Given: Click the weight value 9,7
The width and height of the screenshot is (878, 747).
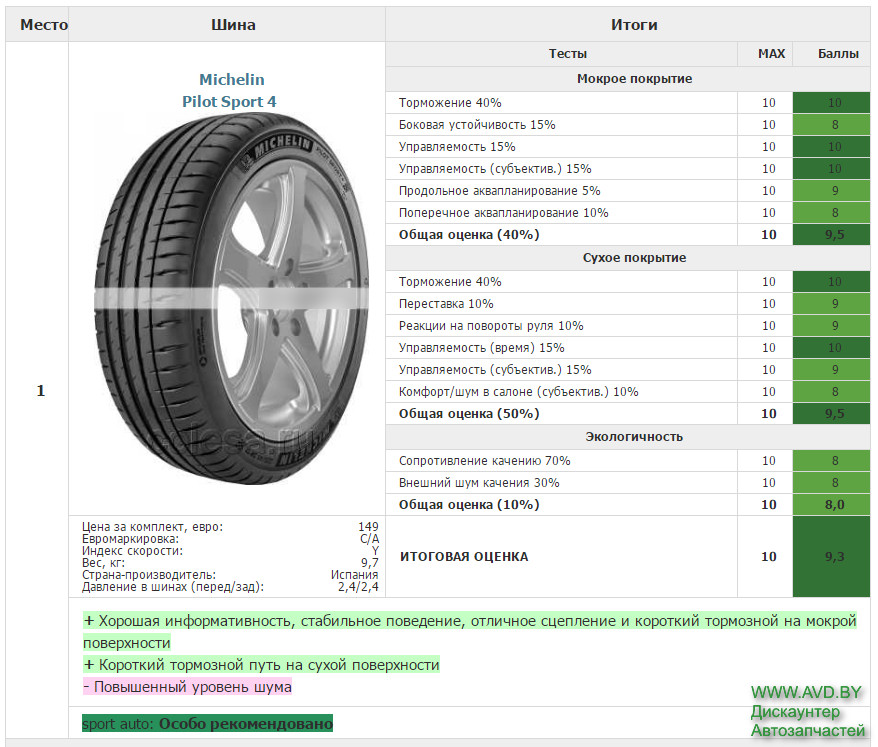Looking at the screenshot, I should tap(370, 563).
